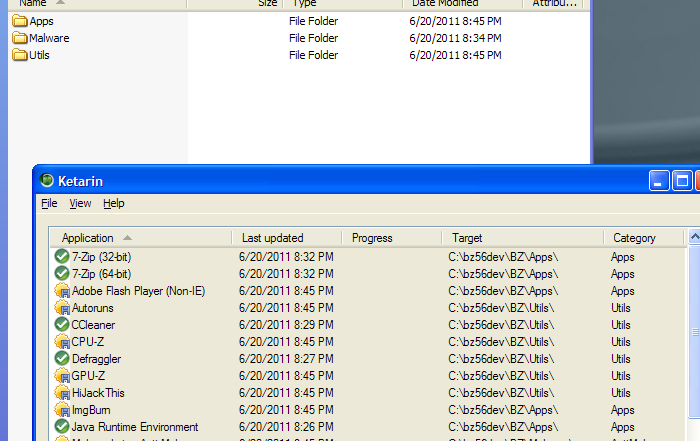This screenshot has width=700, height=441.
Task: Click the target path in the ImgBurn row
Action: click(503, 410)
